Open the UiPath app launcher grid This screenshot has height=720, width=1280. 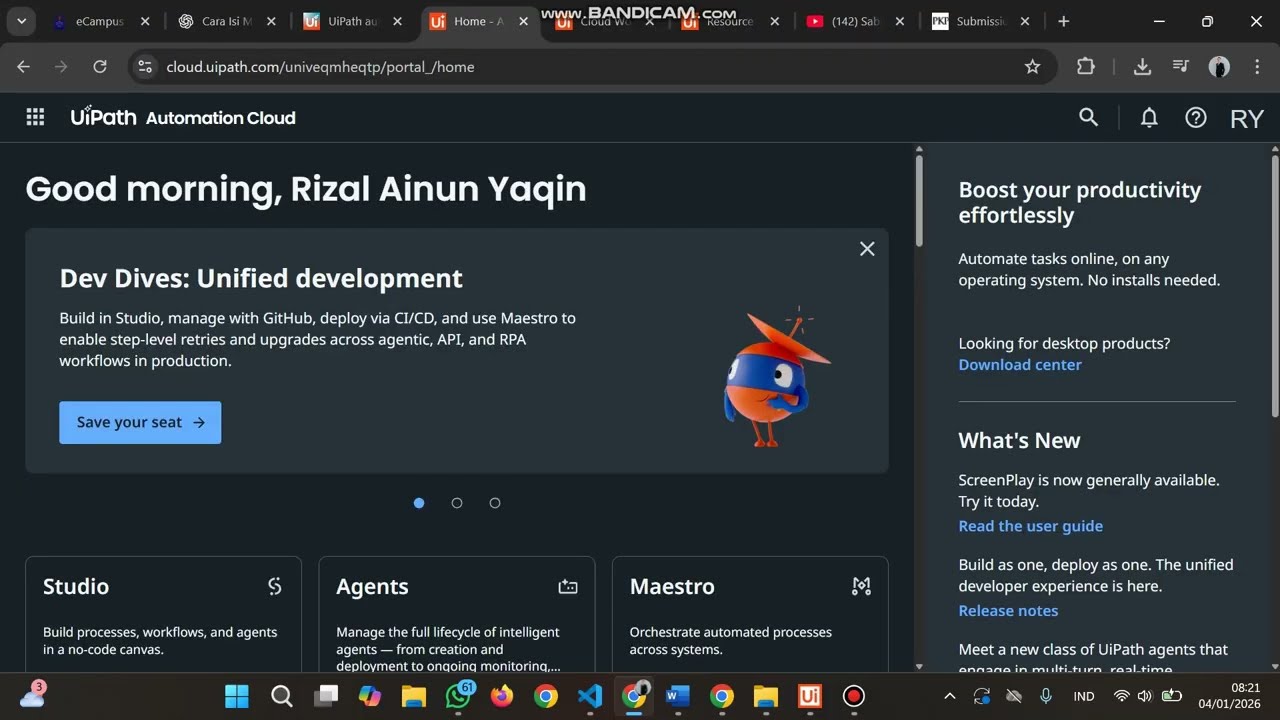35,117
